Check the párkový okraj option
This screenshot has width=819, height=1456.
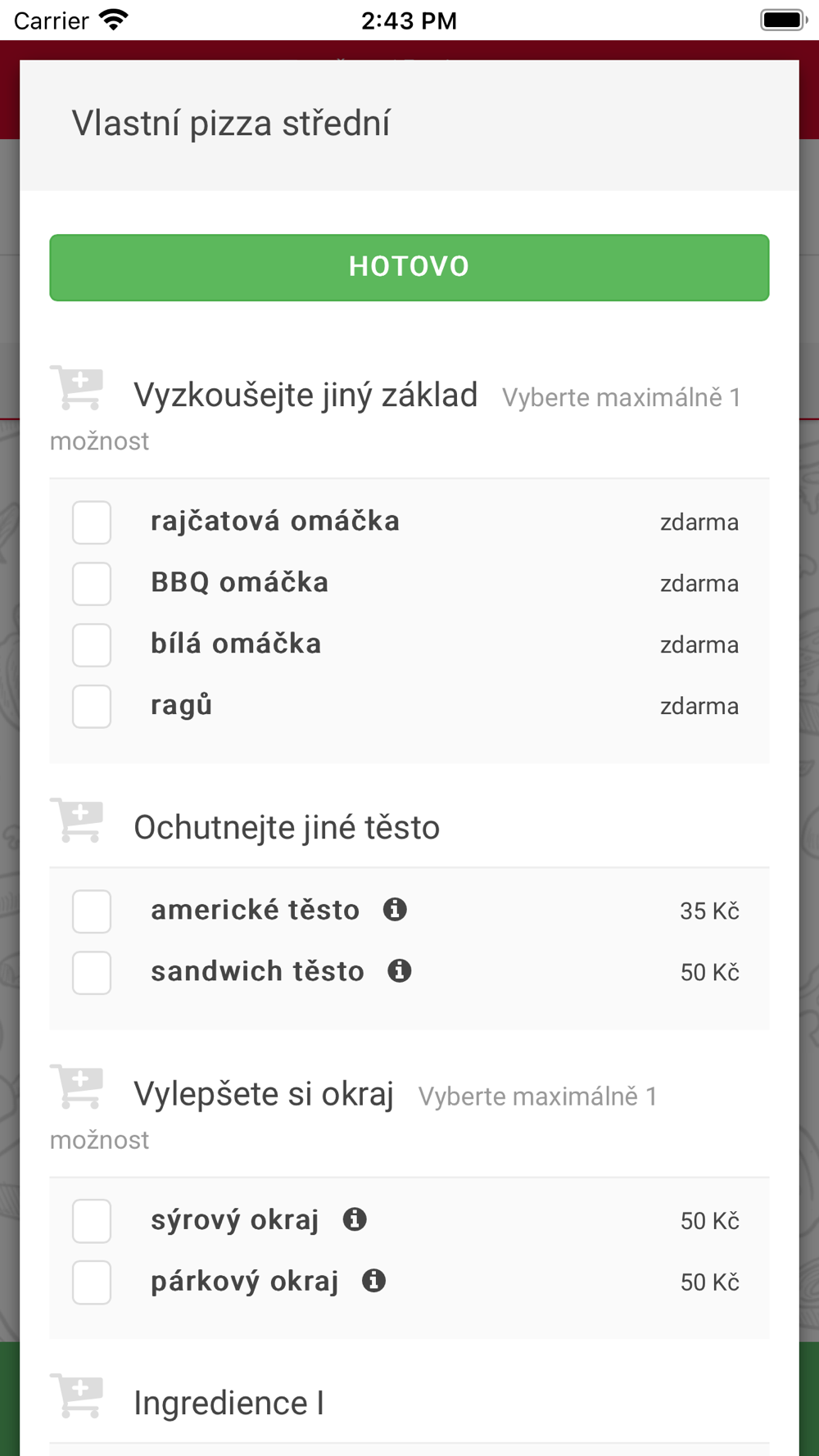point(92,1282)
